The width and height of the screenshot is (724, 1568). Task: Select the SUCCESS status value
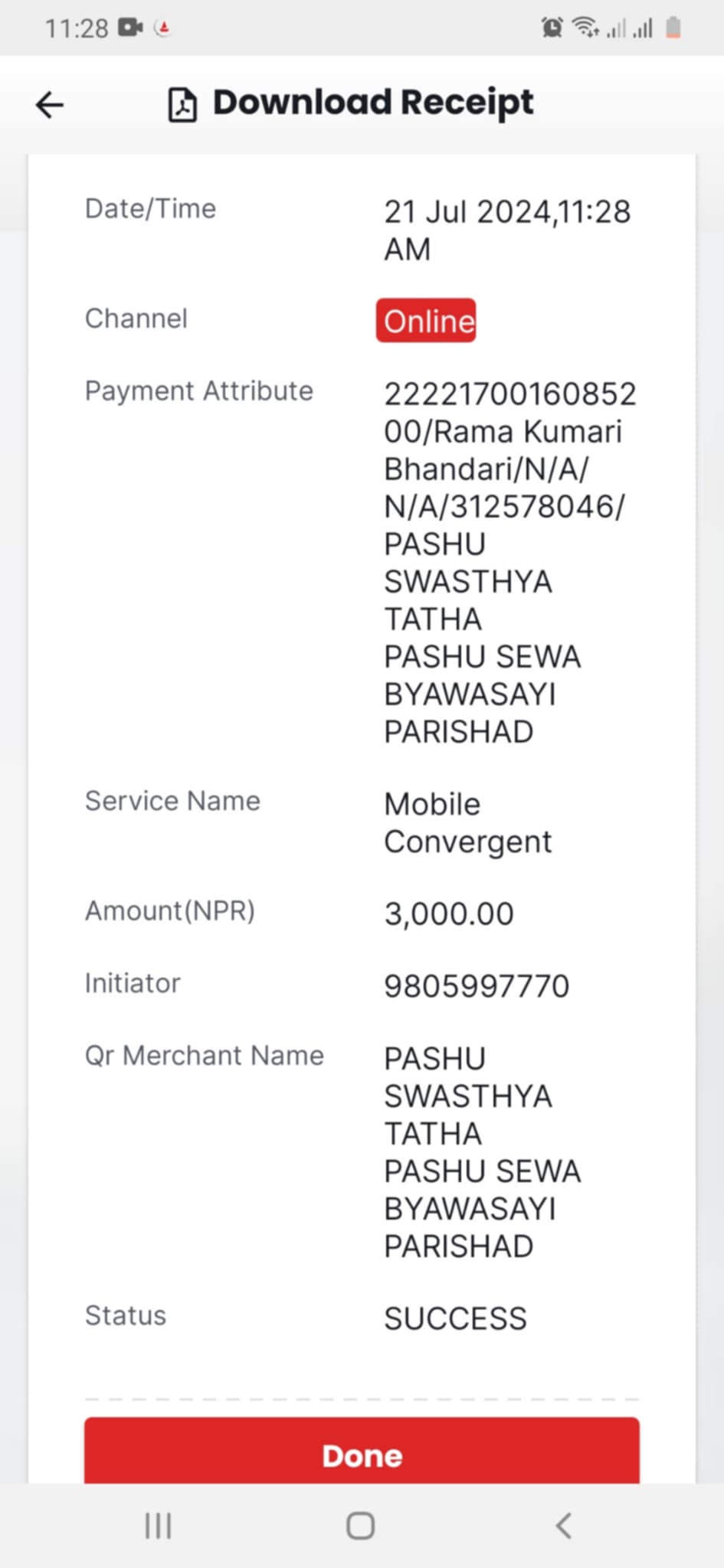[x=455, y=1319]
